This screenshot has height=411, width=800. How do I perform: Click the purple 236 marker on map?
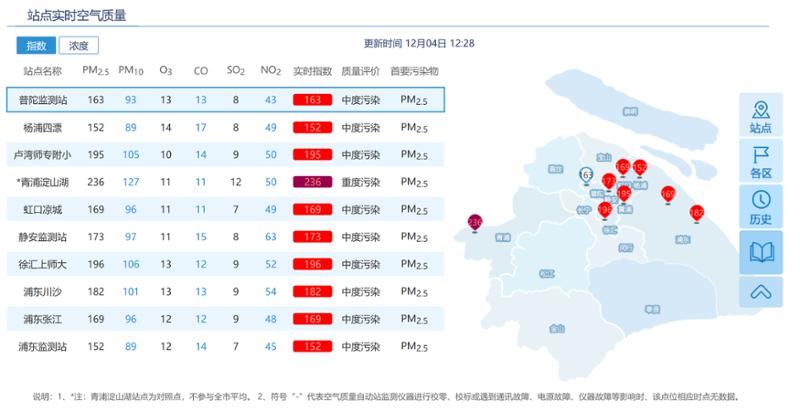(475, 222)
